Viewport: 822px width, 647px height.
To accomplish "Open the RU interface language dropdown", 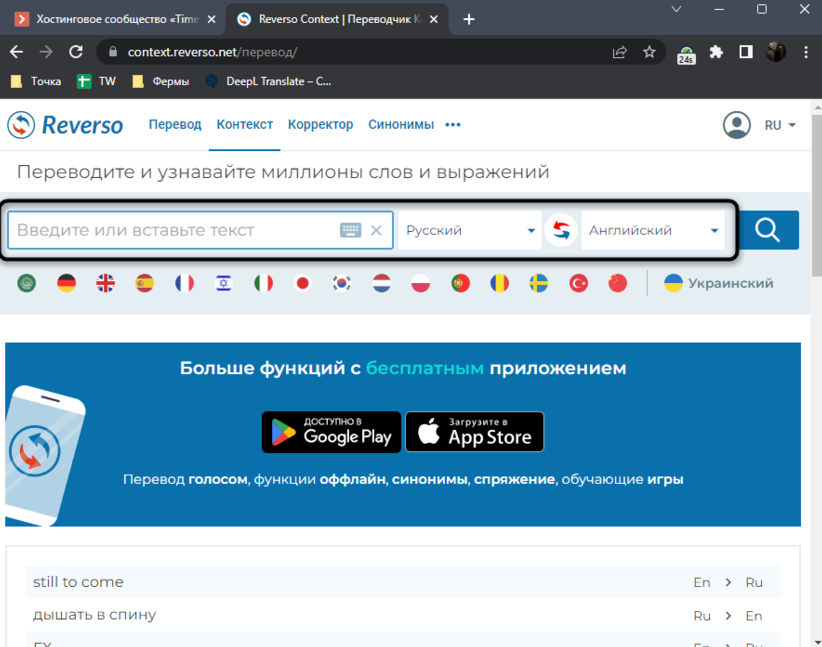I will click(780, 125).
